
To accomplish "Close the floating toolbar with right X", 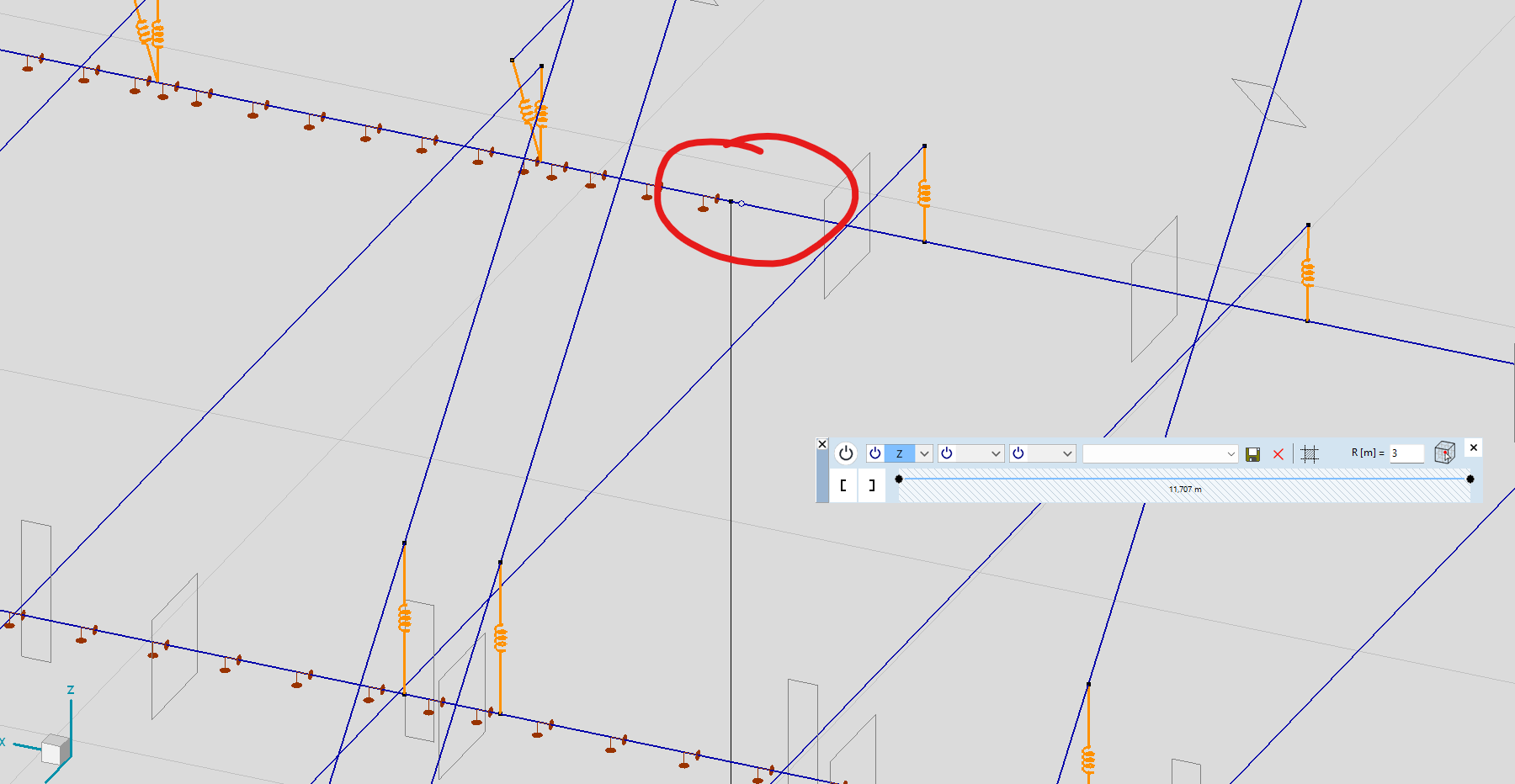I will pos(1474,448).
